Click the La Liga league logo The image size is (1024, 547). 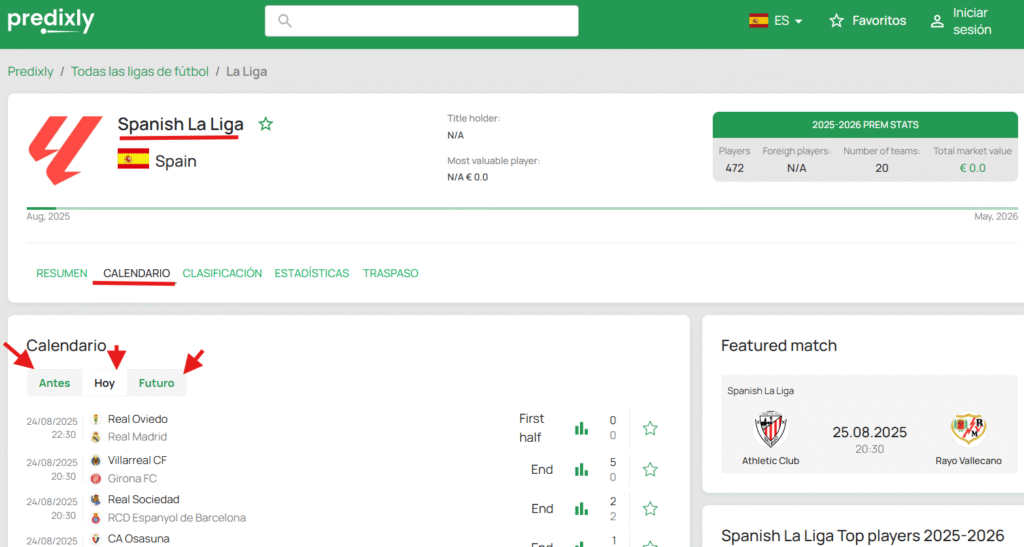66,151
